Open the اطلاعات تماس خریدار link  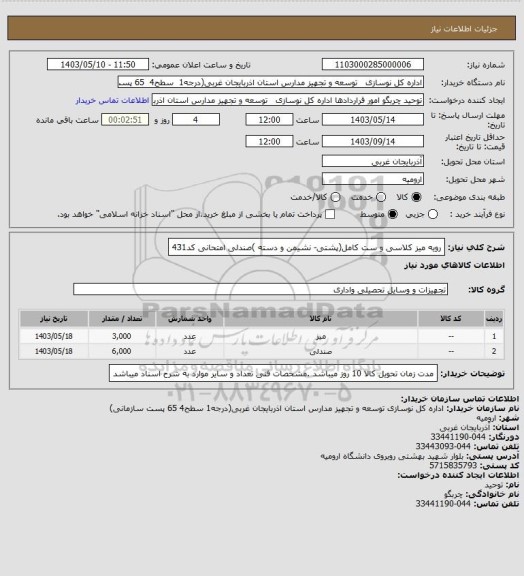pos(112,100)
